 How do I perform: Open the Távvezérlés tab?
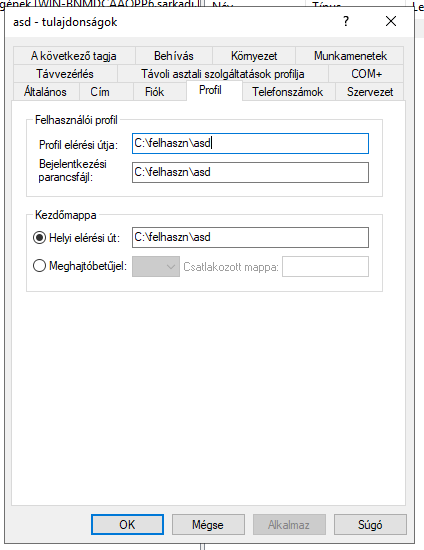tap(65, 74)
